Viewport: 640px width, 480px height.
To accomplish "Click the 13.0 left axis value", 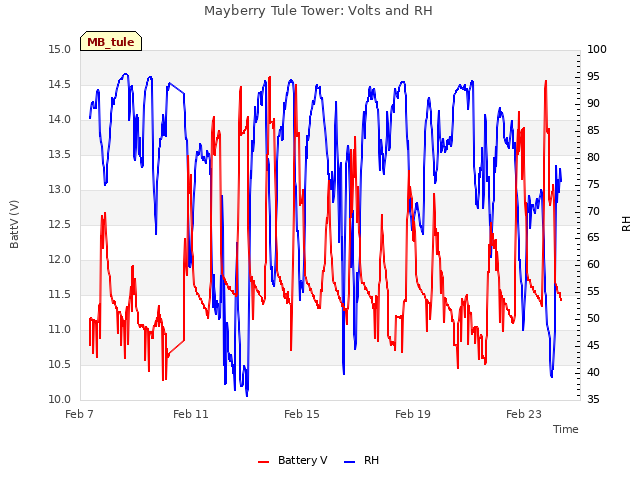I will click(60, 190).
